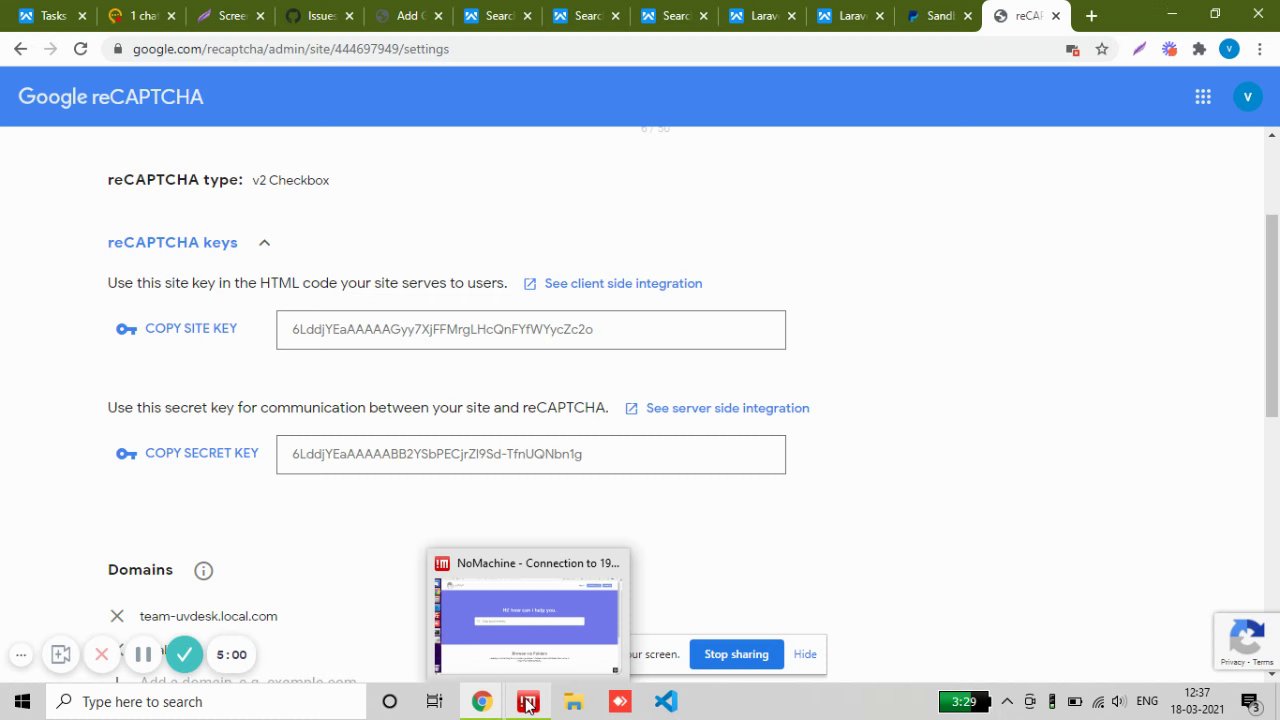Click the volume icon in system tray
This screenshot has width=1280, height=720.
tap(1118, 702)
